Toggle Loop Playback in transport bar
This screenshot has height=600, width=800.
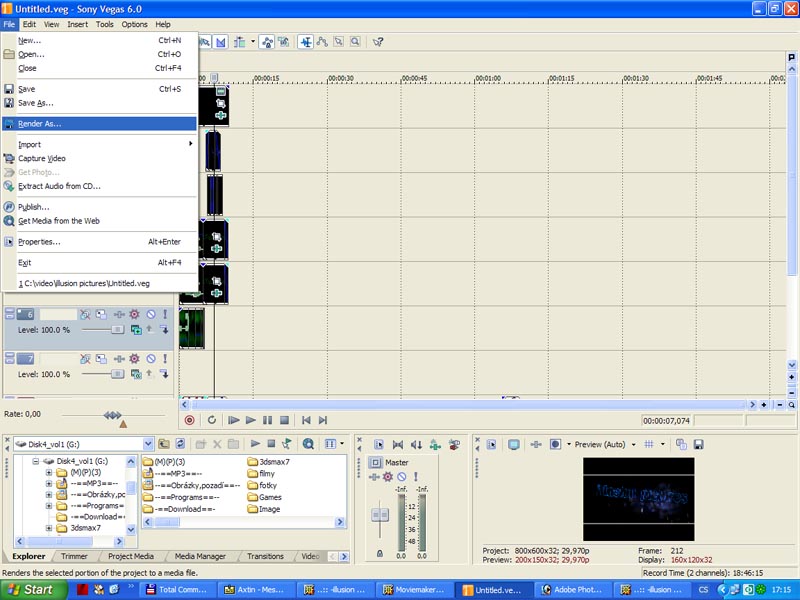coord(212,420)
